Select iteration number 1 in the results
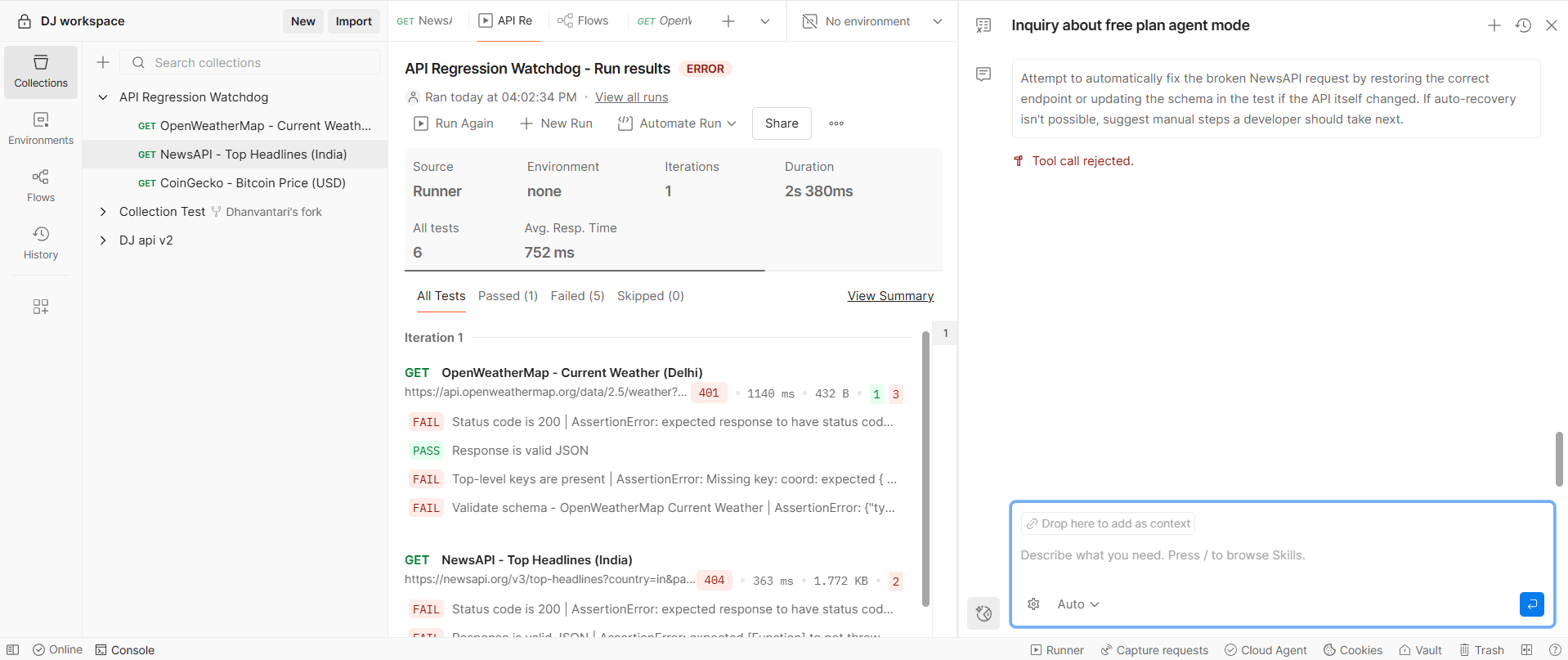 [946, 334]
